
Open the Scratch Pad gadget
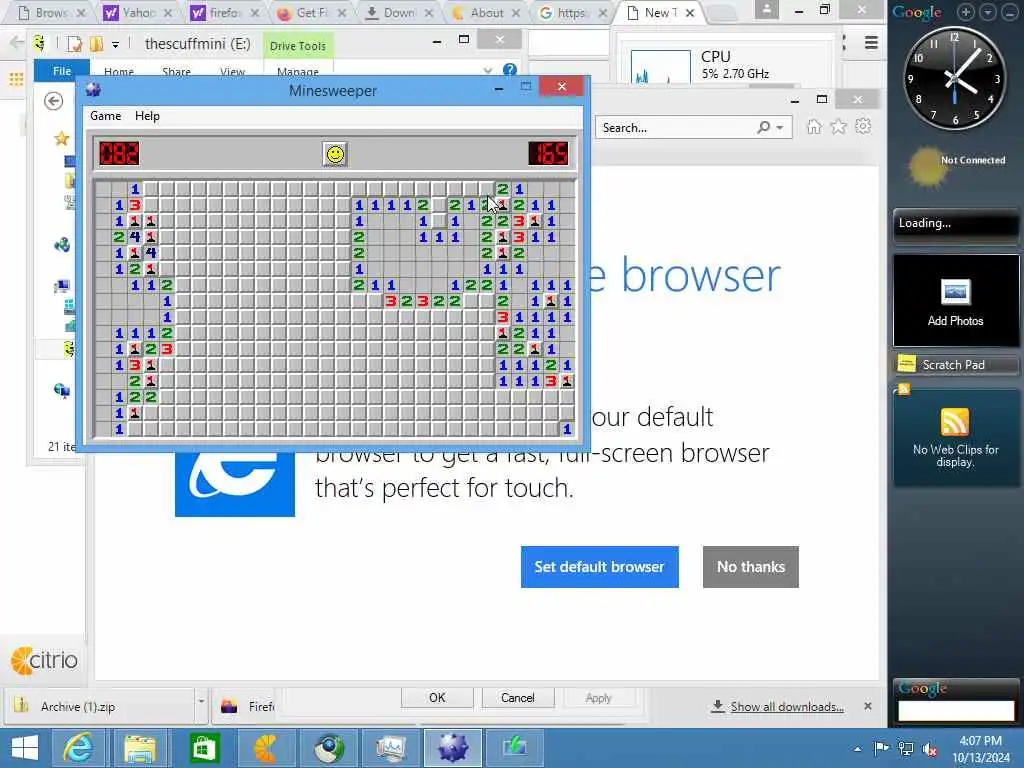(x=954, y=364)
